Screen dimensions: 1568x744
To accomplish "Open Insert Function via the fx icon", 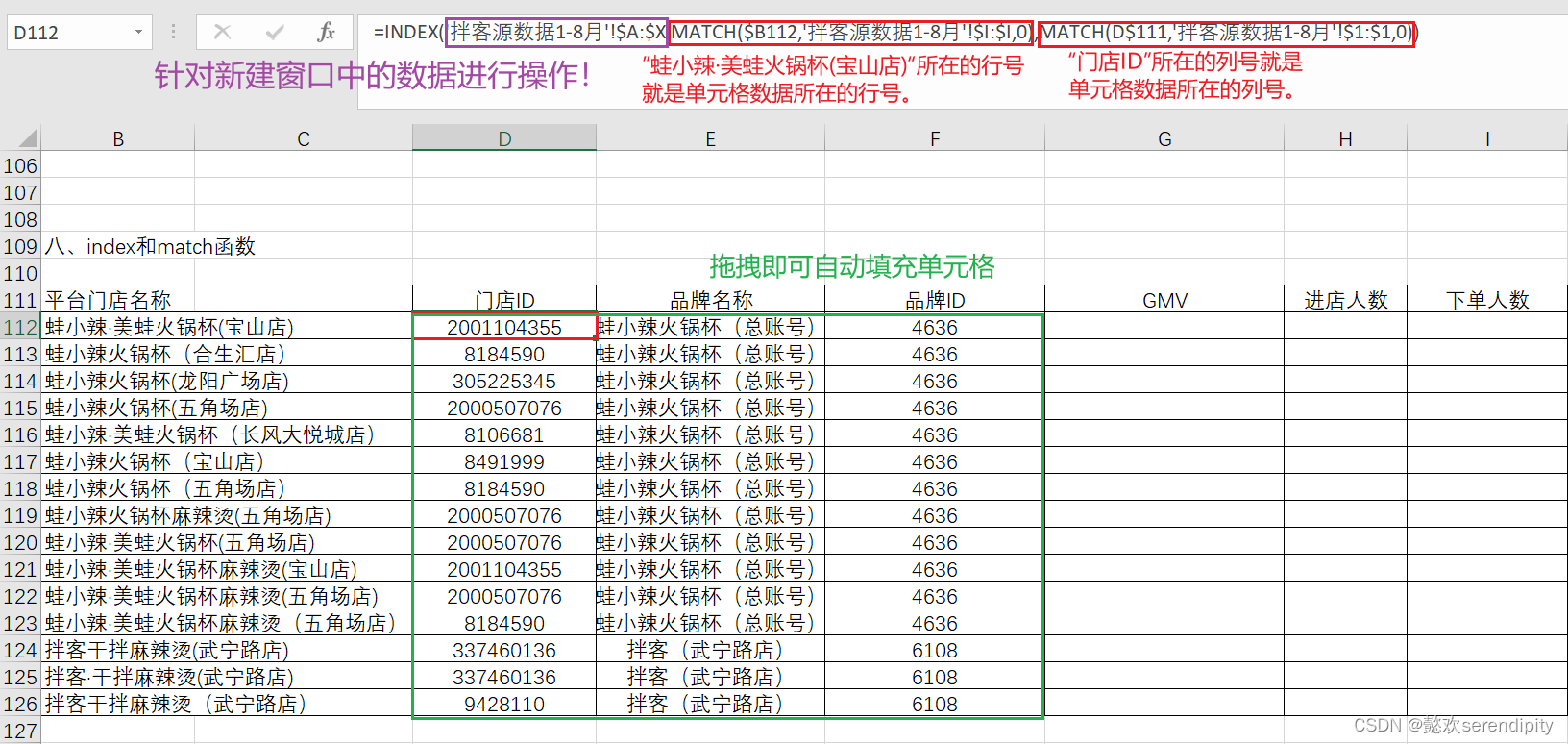I will (327, 32).
